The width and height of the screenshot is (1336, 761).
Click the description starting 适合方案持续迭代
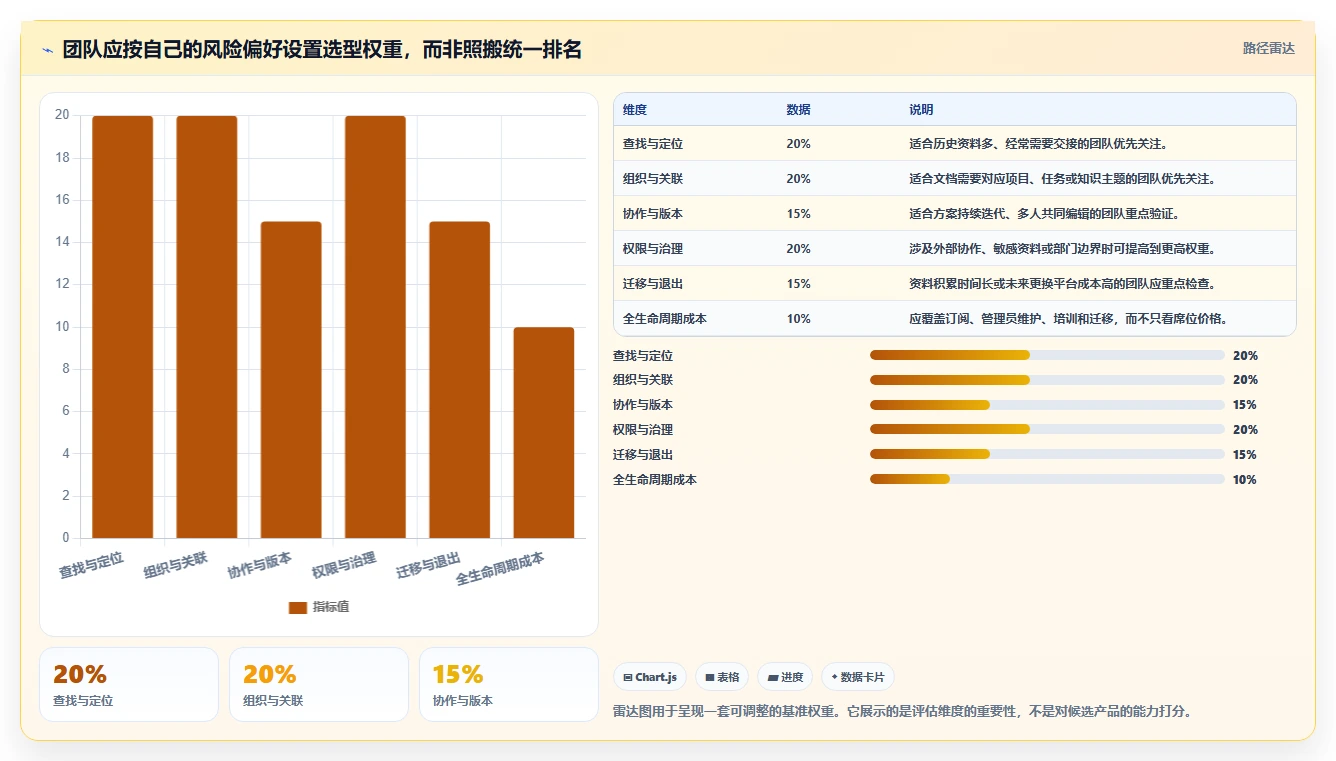pyautogui.click(x=1045, y=214)
